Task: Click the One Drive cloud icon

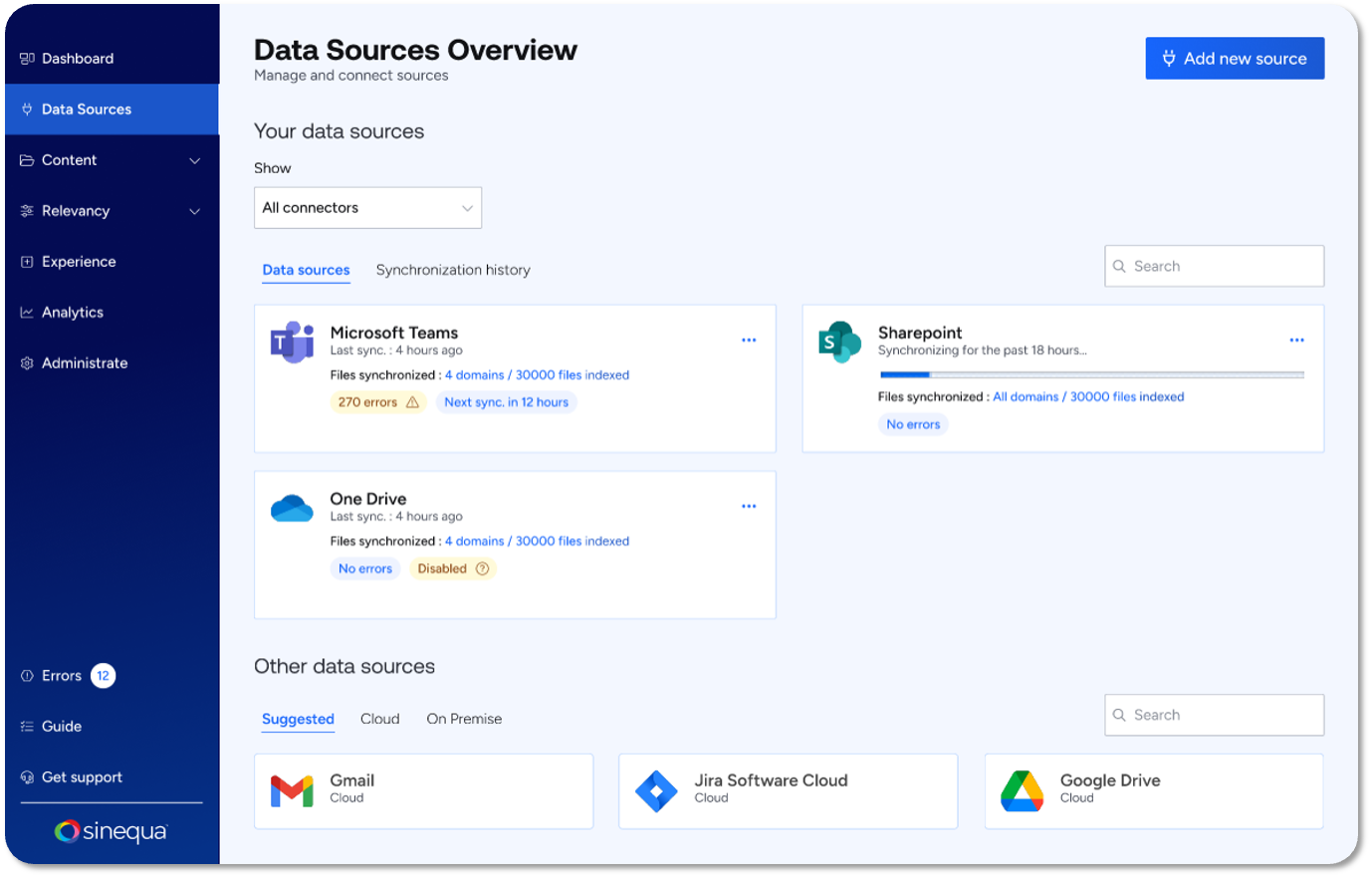Action: [x=292, y=508]
